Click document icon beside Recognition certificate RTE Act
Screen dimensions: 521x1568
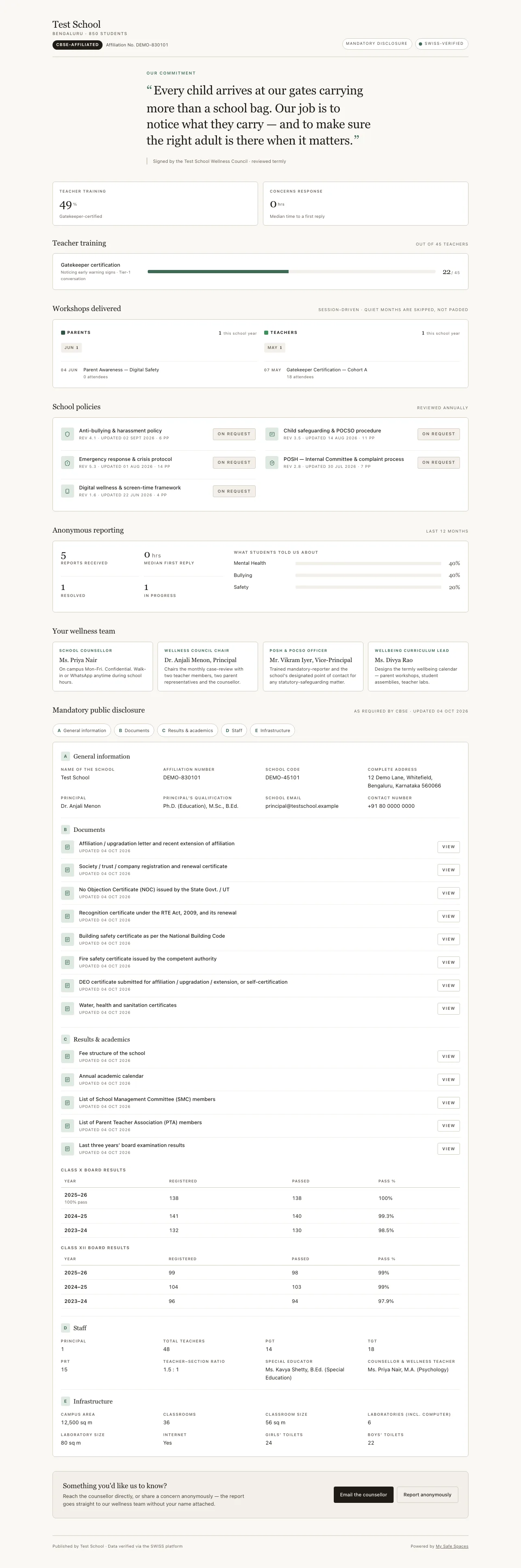[67, 916]
